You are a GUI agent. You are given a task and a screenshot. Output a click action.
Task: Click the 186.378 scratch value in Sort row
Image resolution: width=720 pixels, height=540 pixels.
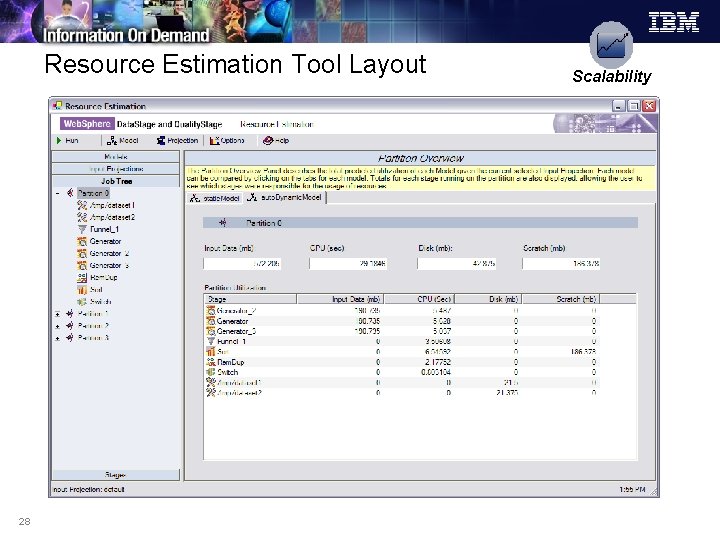583,352
